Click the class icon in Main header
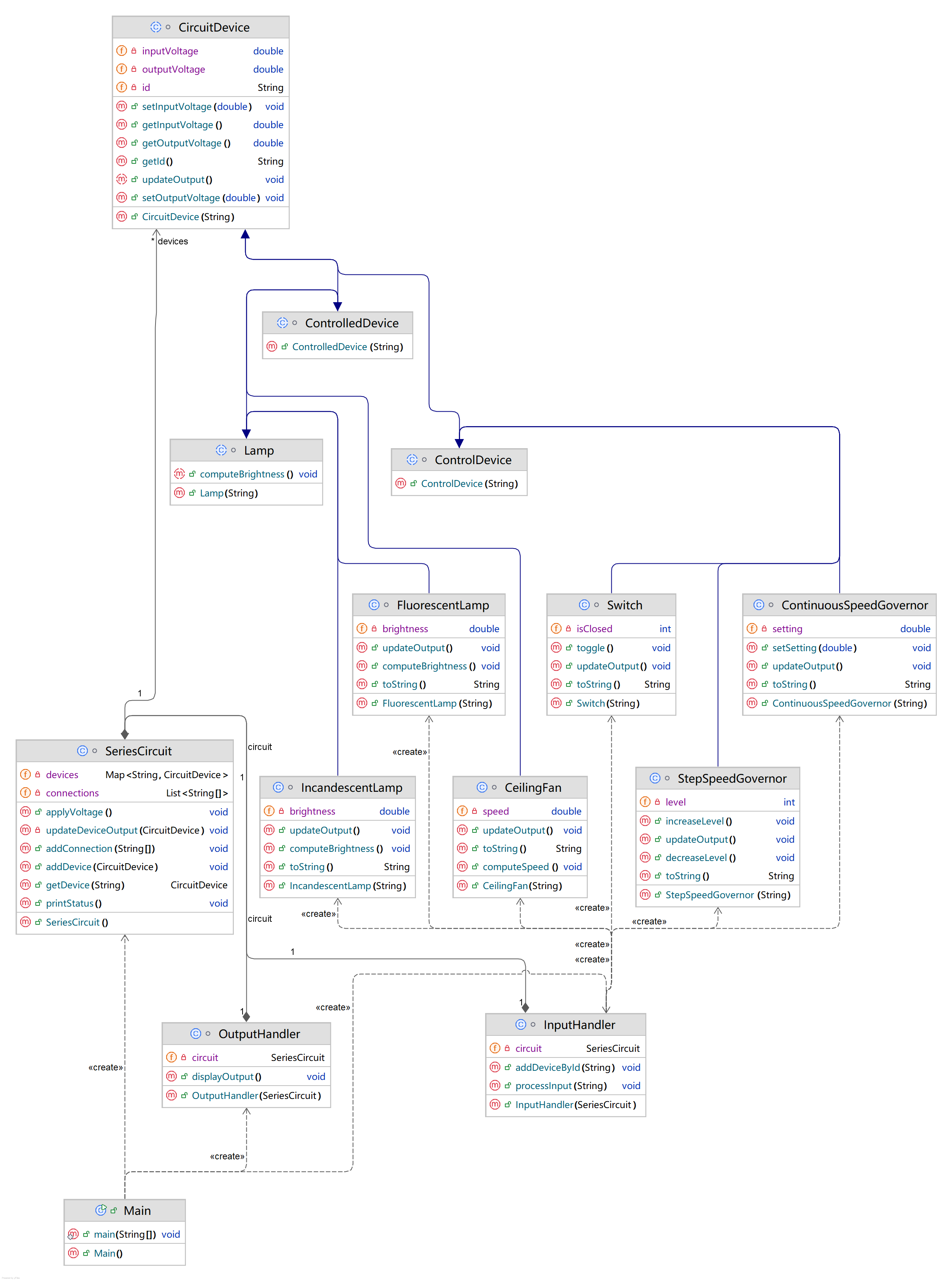The image size is (952, 1281). (101, 1210)
